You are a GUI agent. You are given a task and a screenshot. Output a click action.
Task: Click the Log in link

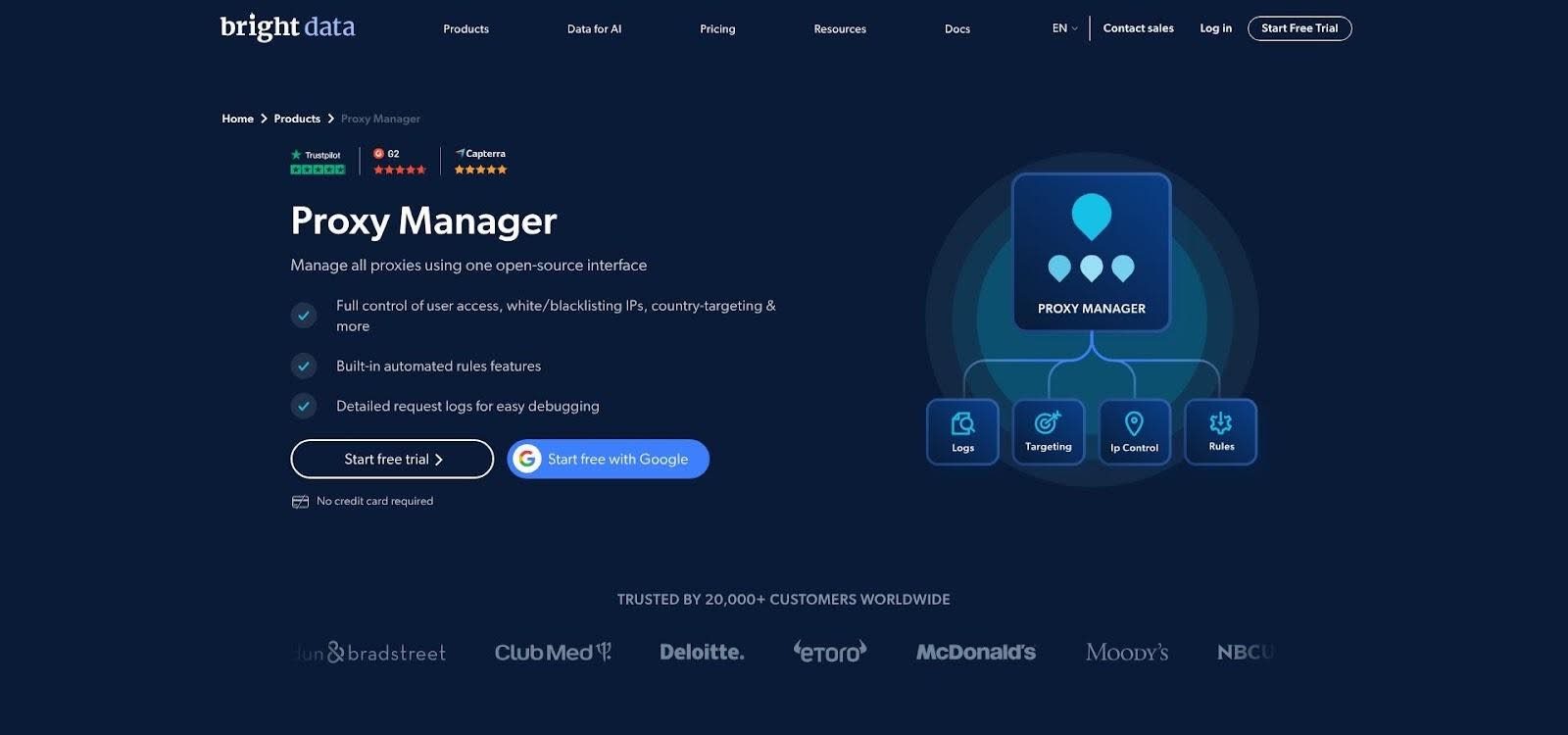pos(1215,28)
